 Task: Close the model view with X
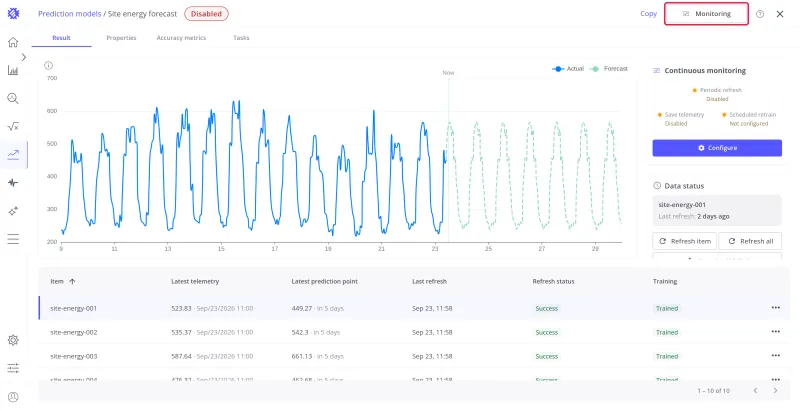point(780,14)
